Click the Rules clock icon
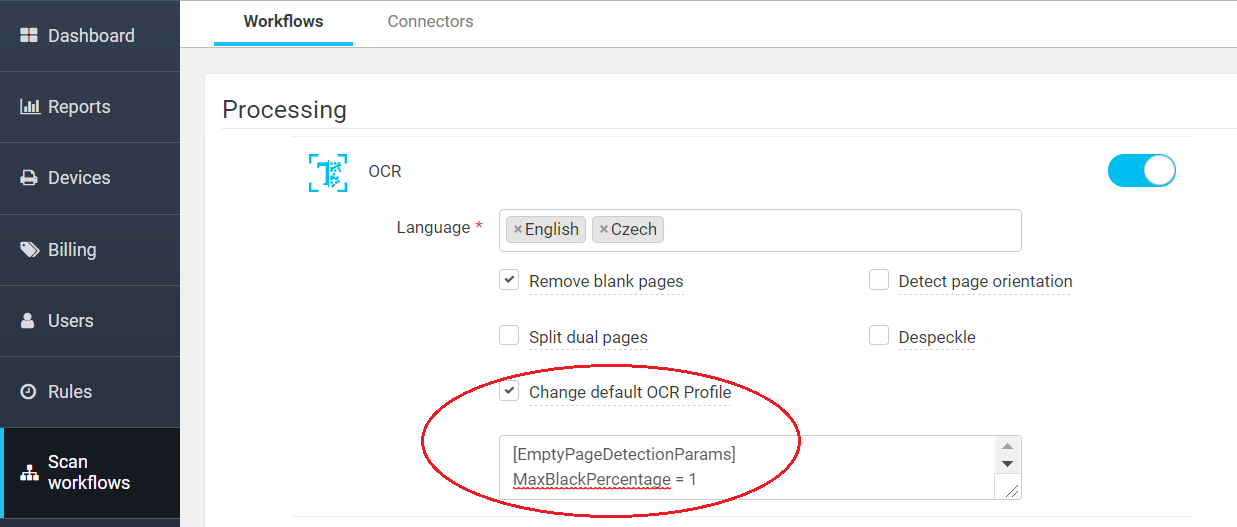 (x=29, y=392)
